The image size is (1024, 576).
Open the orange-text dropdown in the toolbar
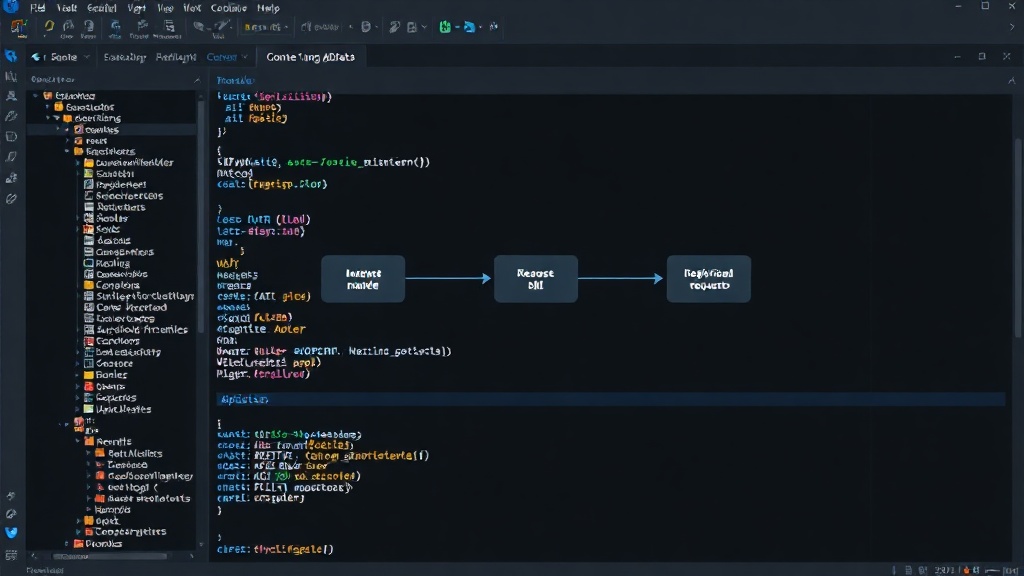point(266,27)
